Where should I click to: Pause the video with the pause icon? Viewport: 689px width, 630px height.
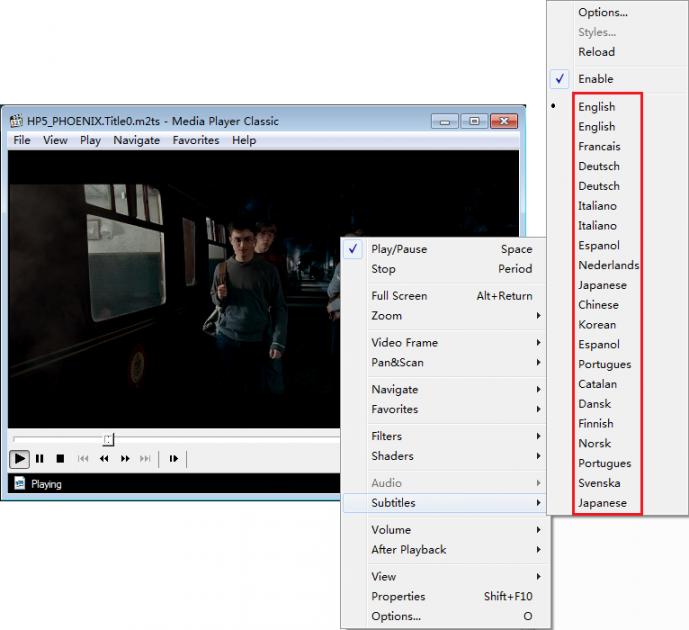pos(40,459)
